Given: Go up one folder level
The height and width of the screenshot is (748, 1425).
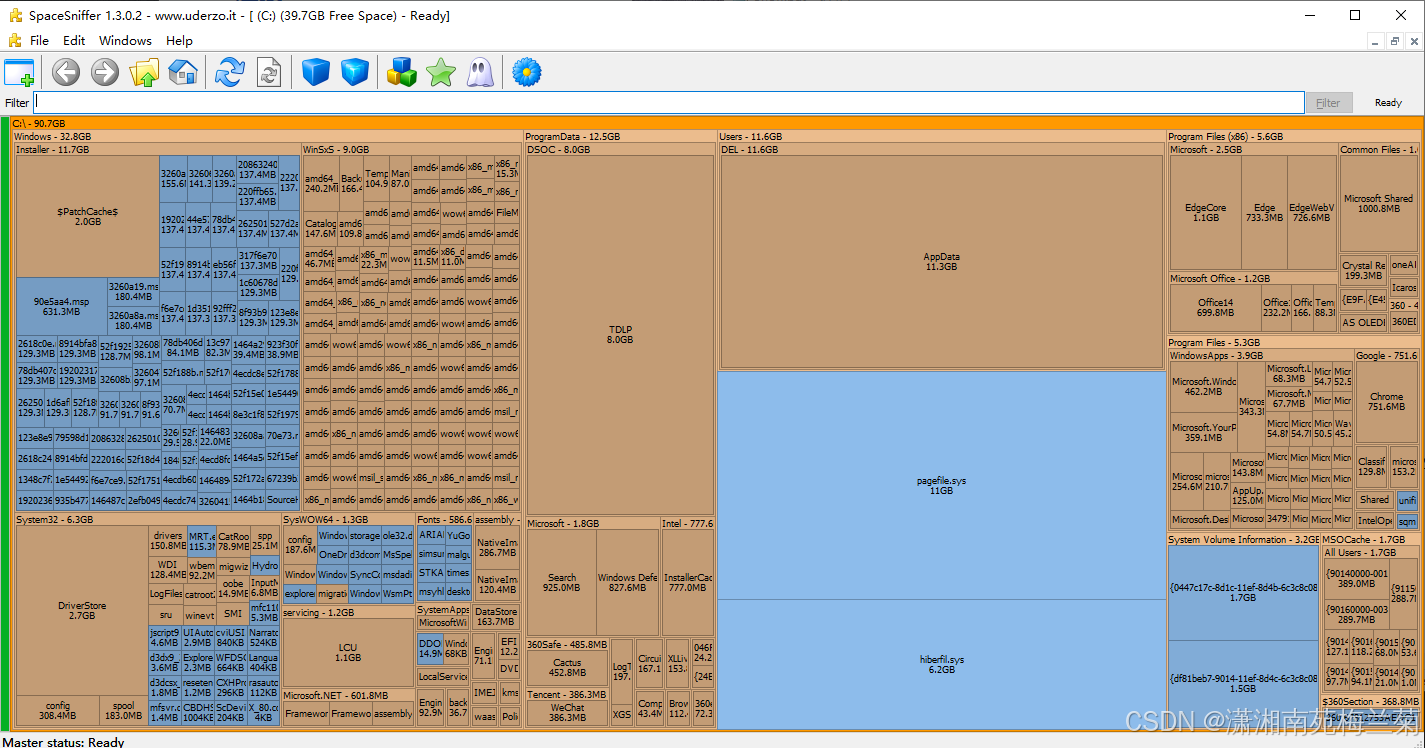Looking at the screenshot, I should coord(145,72).
